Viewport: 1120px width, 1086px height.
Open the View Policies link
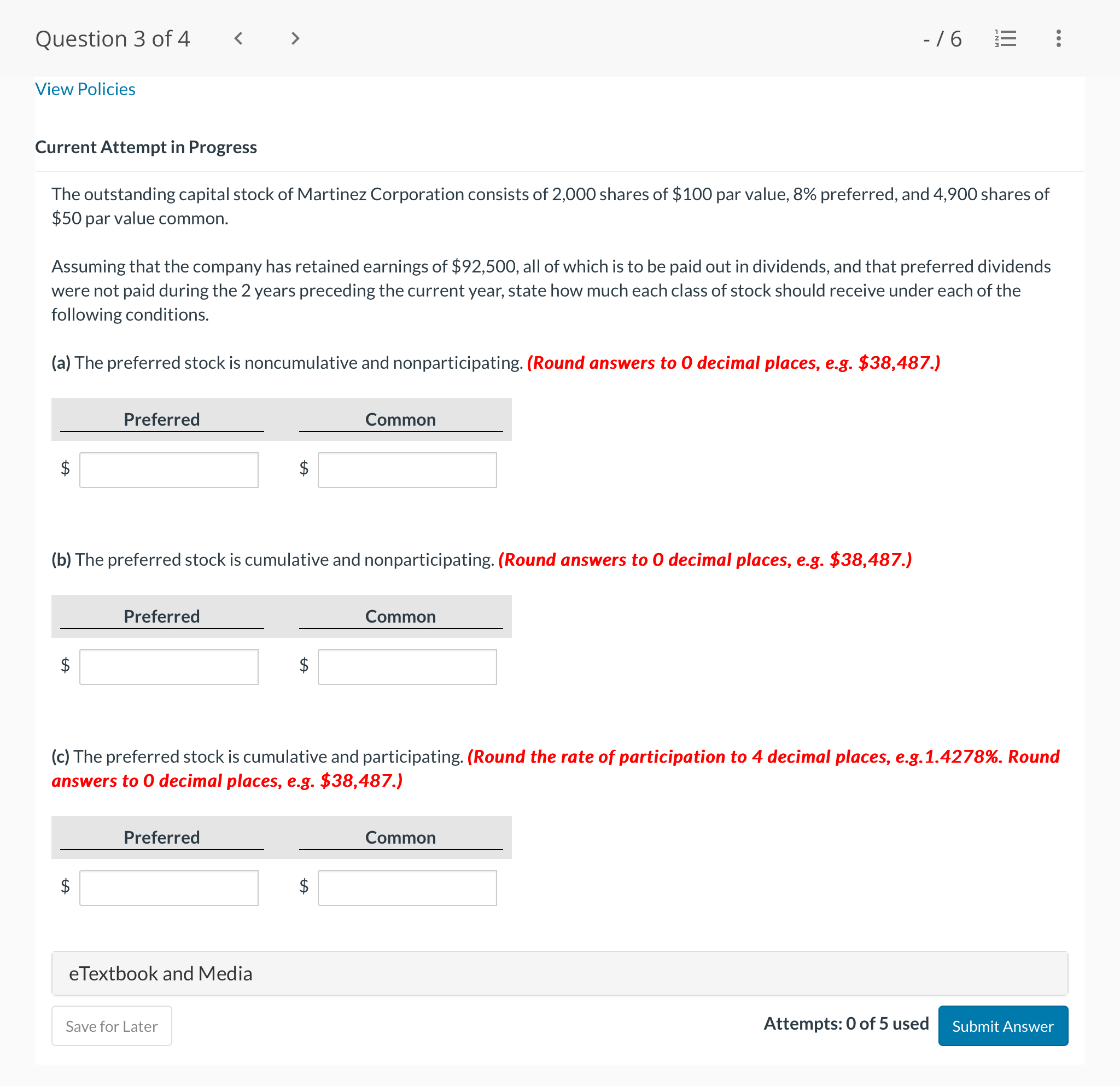[85, 89]
